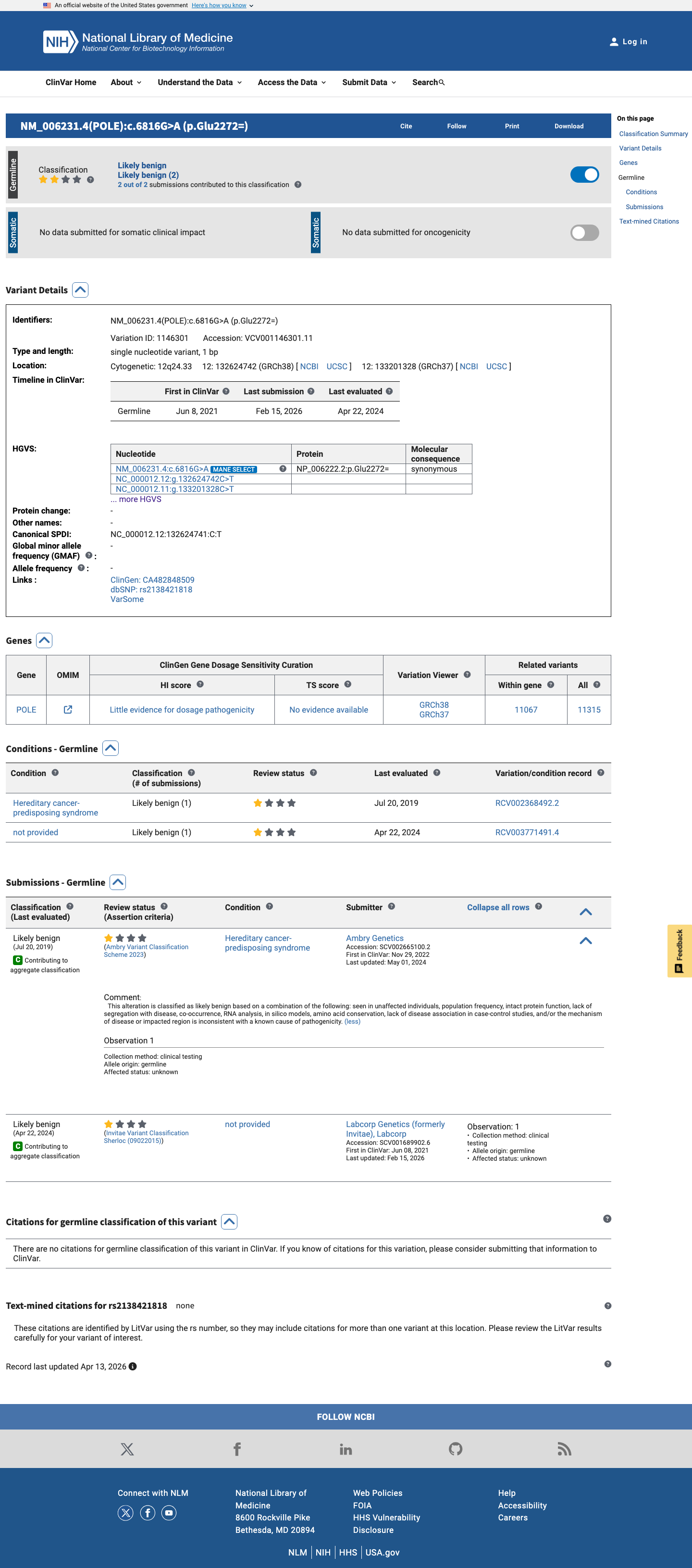Click the Print button
Screen dimensions: 692x1568
click(512, 126)
